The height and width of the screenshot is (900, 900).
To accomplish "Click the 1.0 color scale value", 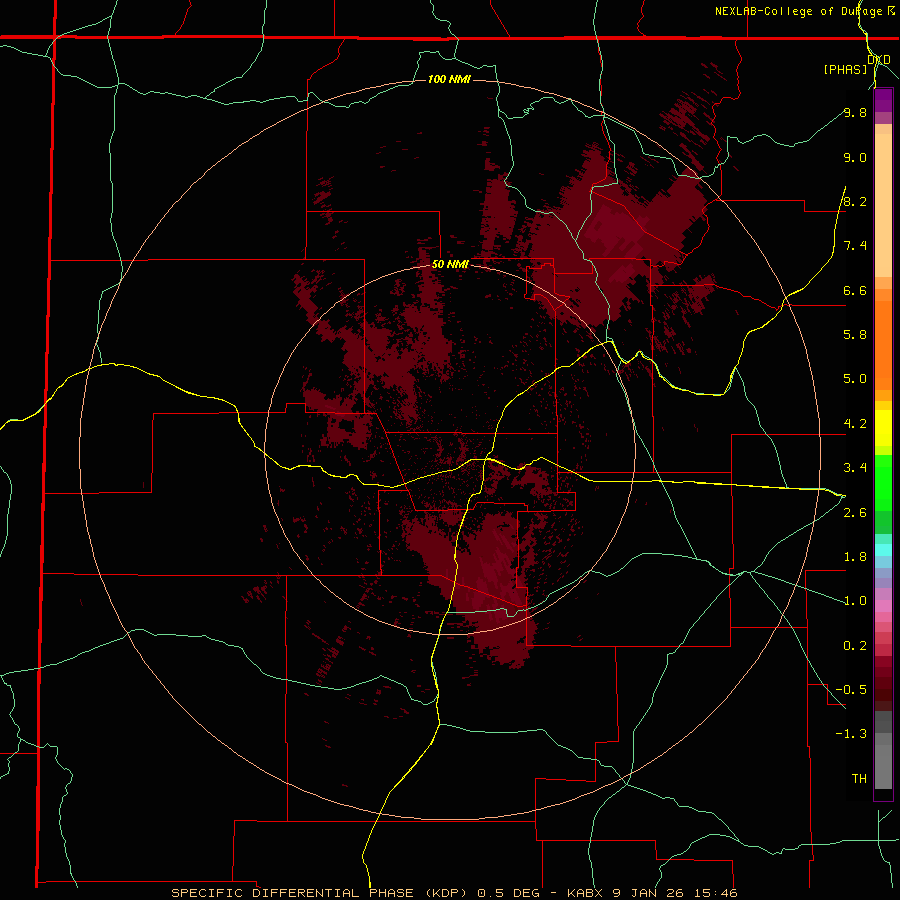I will (x=855, y=601).
